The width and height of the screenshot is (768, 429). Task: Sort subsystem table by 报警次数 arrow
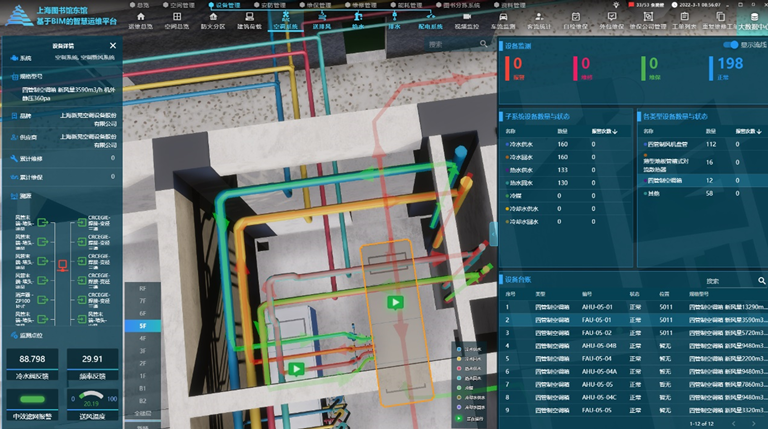click(613, 130)
